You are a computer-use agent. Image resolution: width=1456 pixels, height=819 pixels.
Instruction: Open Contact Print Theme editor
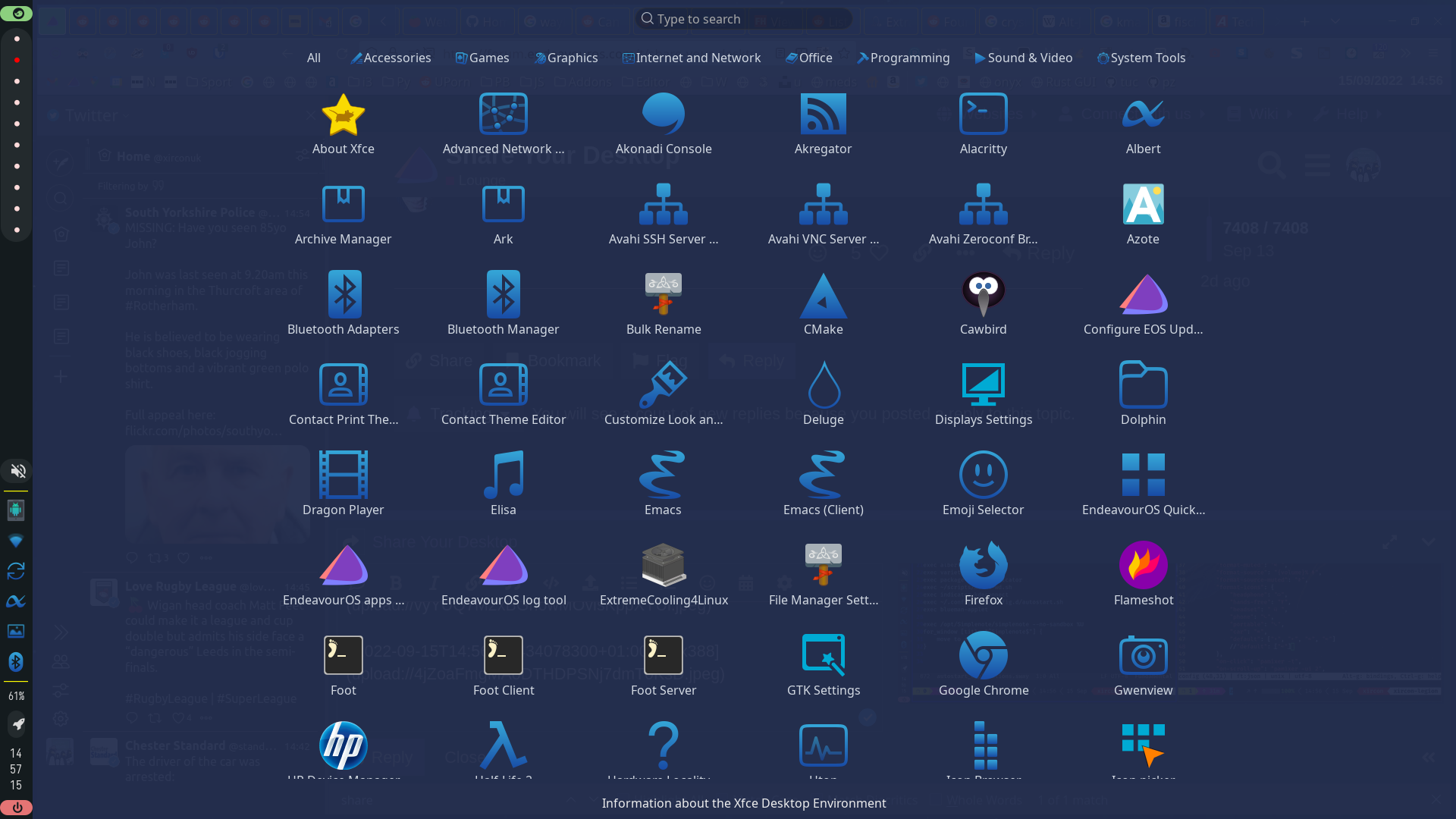point(343,396)
